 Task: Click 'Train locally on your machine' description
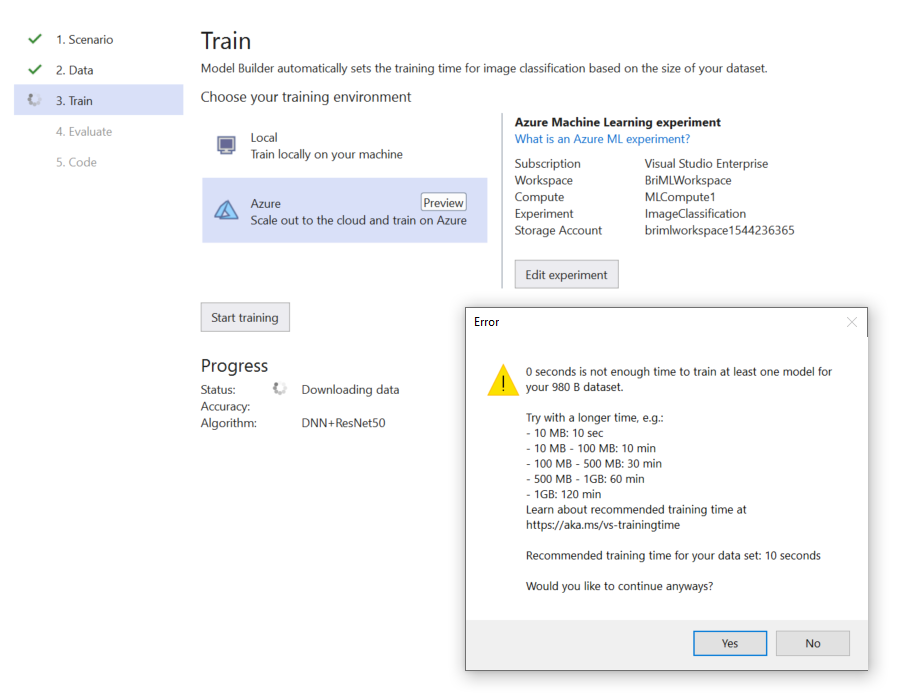tap(326, 154)
